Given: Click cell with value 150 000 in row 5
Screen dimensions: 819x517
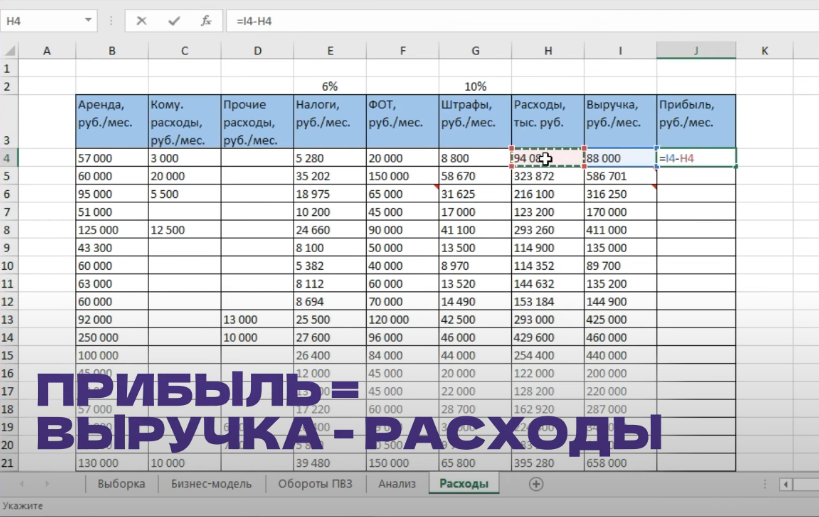Looking at the screenshot, I should pyautogui.click(x=403, y=176).
